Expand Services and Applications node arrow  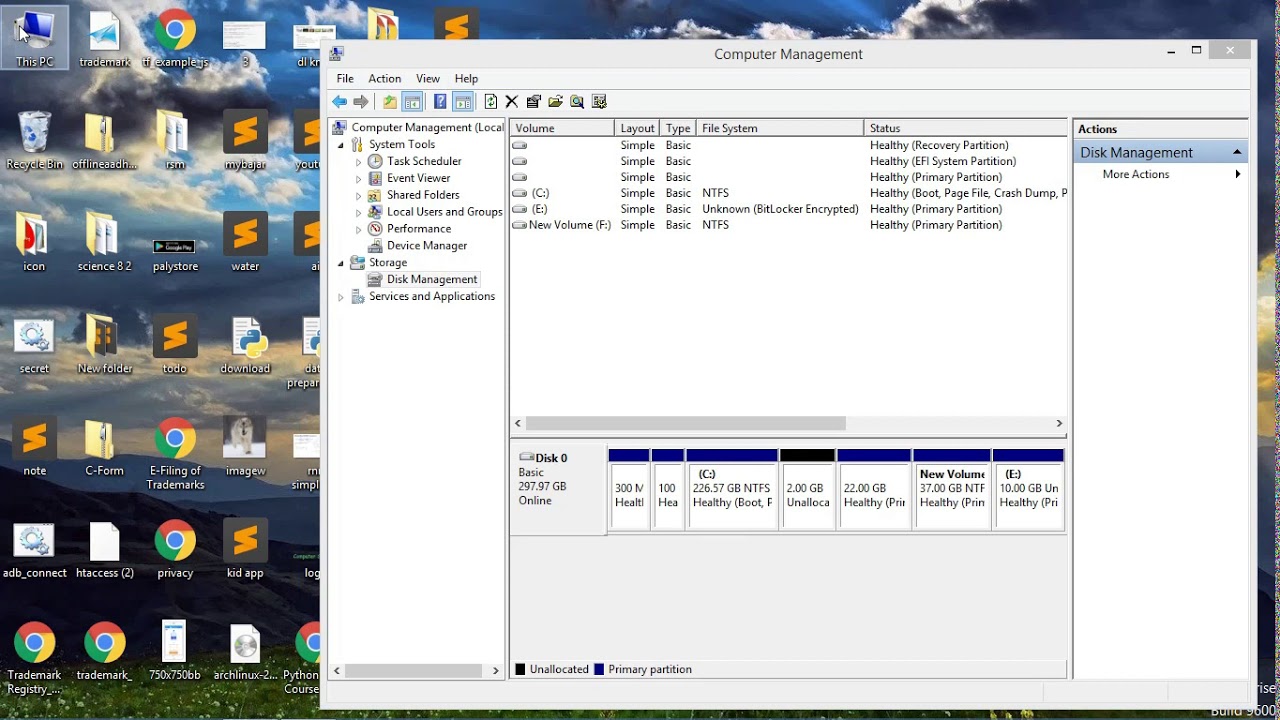click(341, 297)
